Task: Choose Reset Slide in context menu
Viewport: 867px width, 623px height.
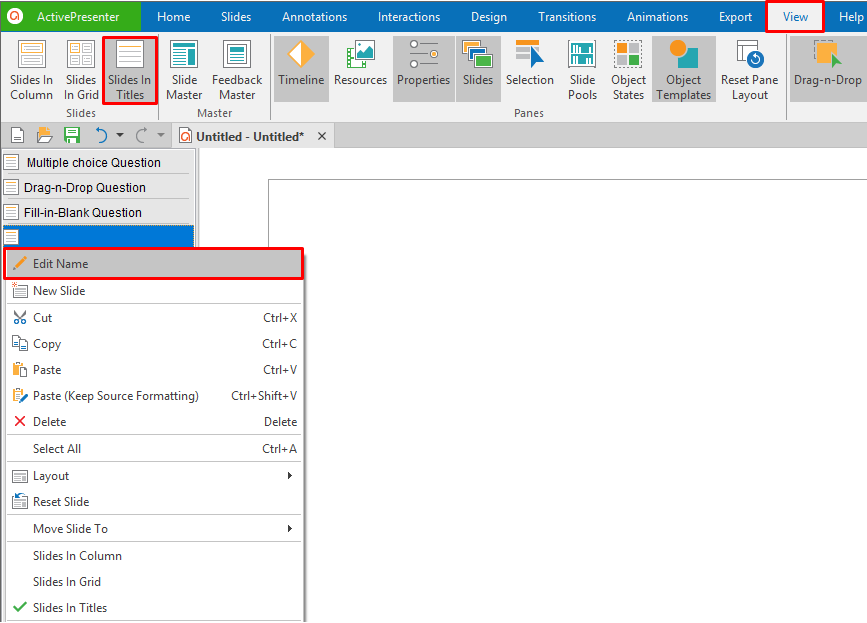Action: 154,502
